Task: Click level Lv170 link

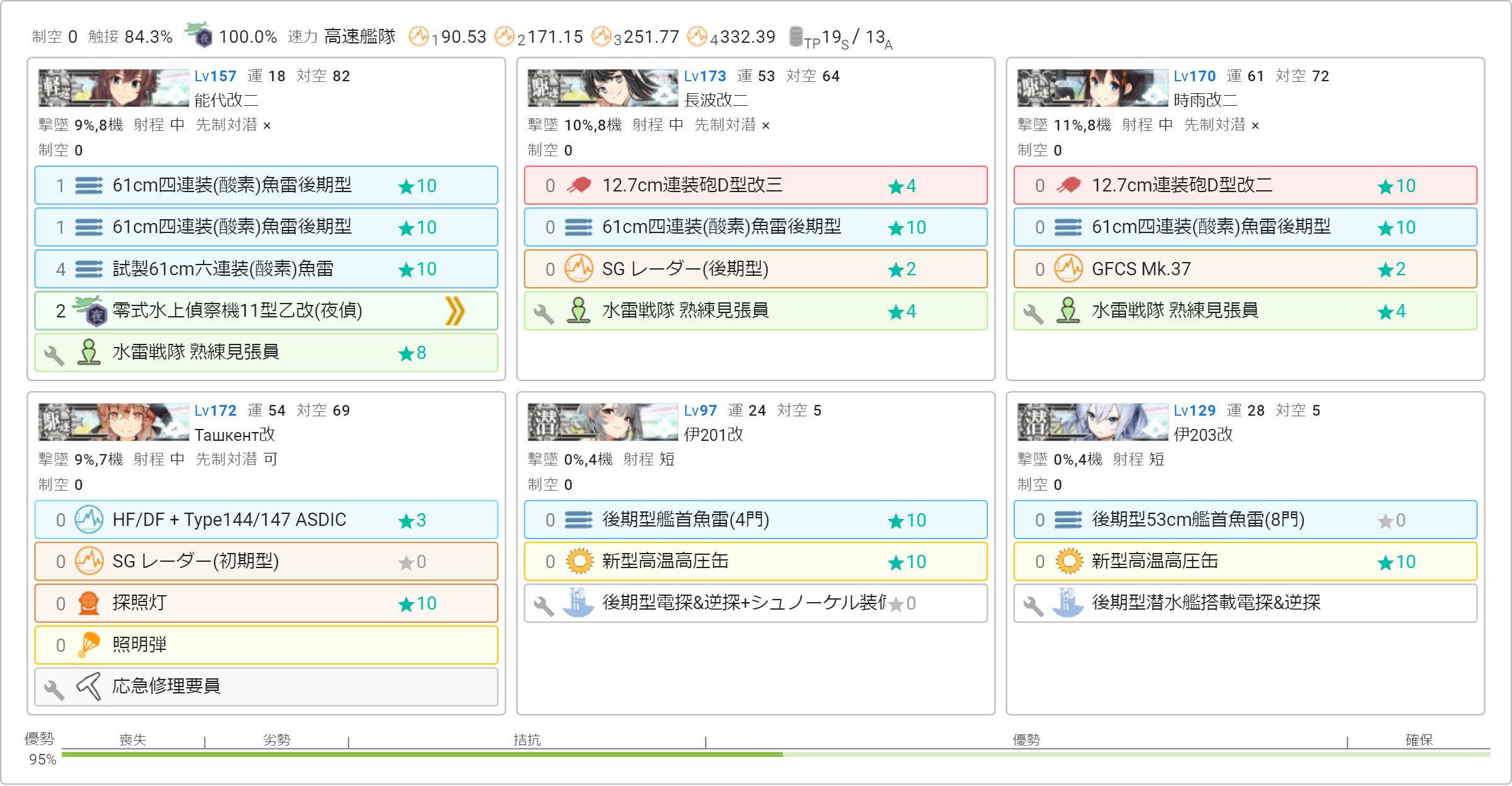Action: click(x=1194, y=76)
